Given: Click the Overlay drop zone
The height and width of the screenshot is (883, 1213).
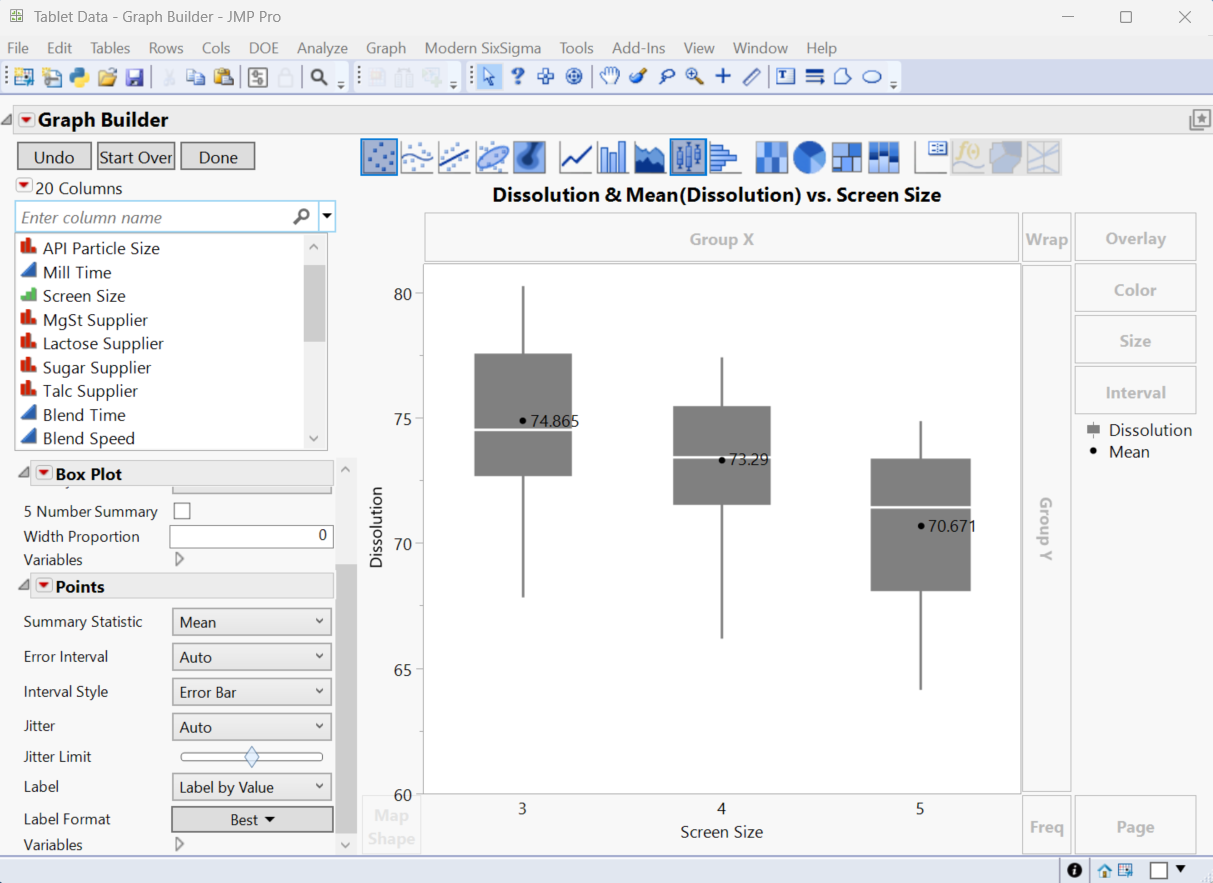Looking at the screenshot, I should pos(1135,238).
